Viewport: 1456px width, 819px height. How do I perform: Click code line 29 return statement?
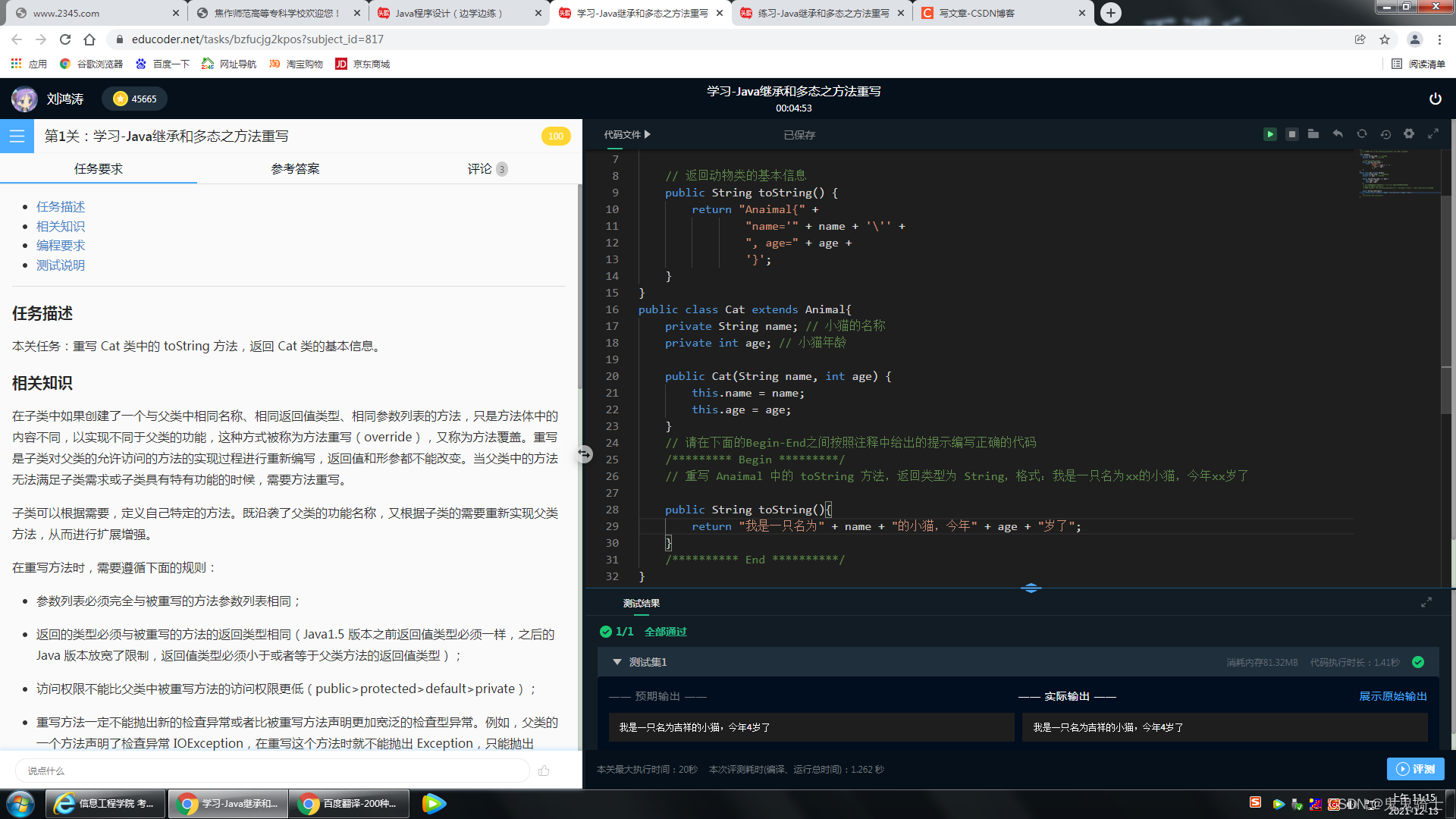coord(886,526)
